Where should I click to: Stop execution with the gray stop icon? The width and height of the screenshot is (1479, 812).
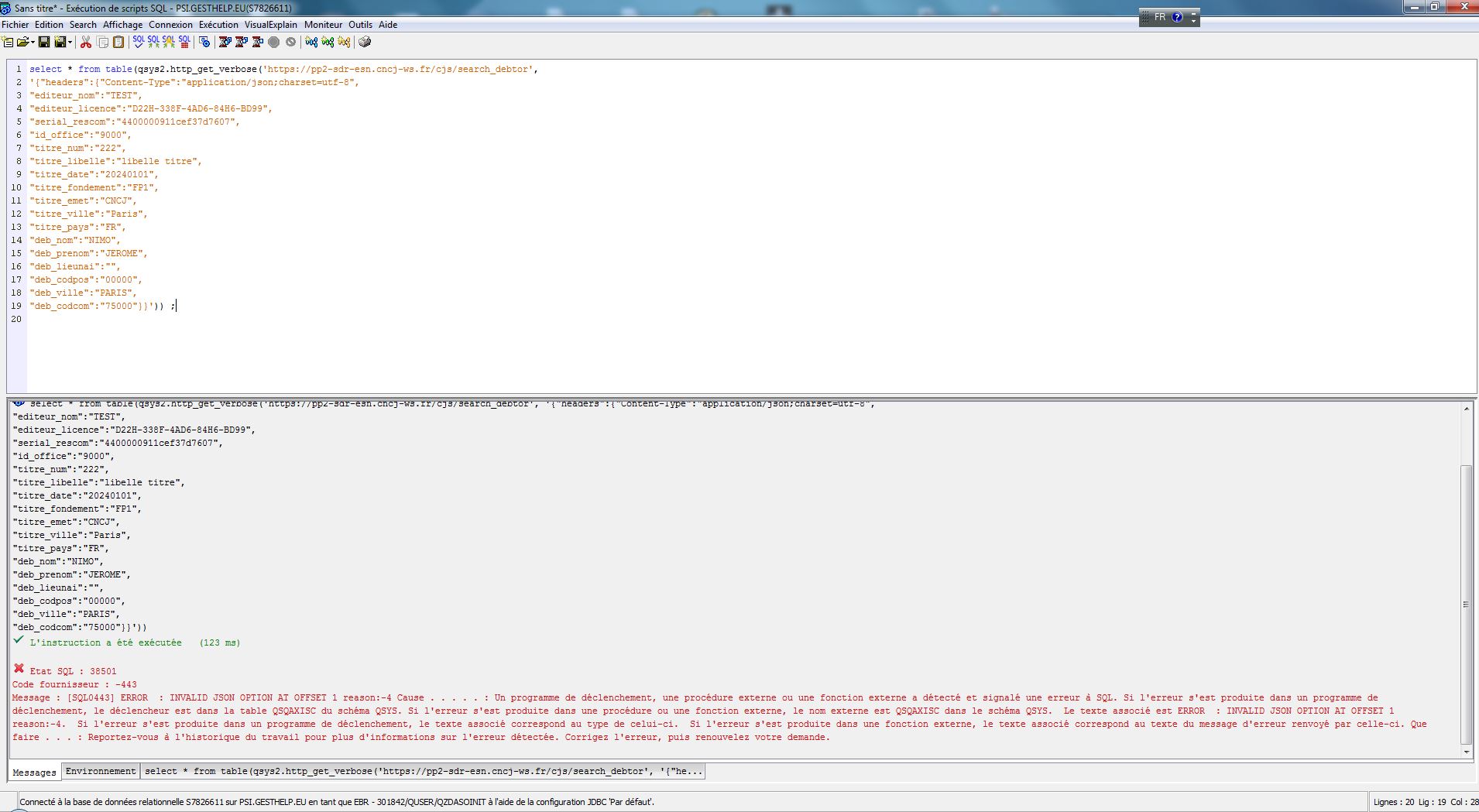[x=273, y=43]
